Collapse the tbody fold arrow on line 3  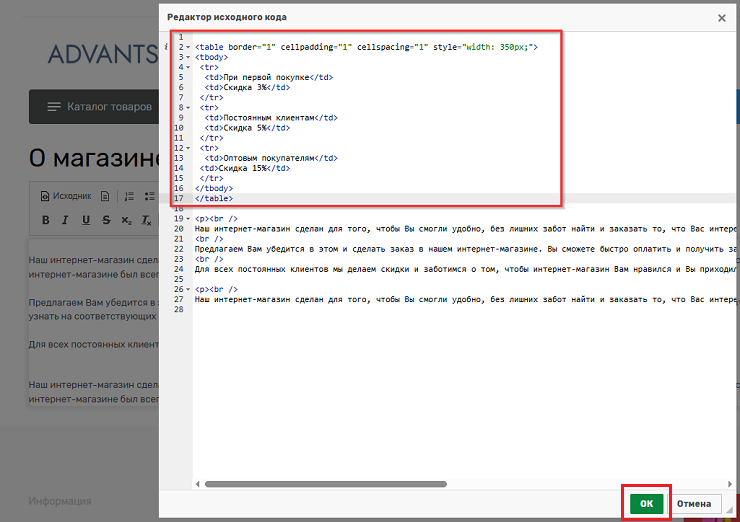[188, 57]
